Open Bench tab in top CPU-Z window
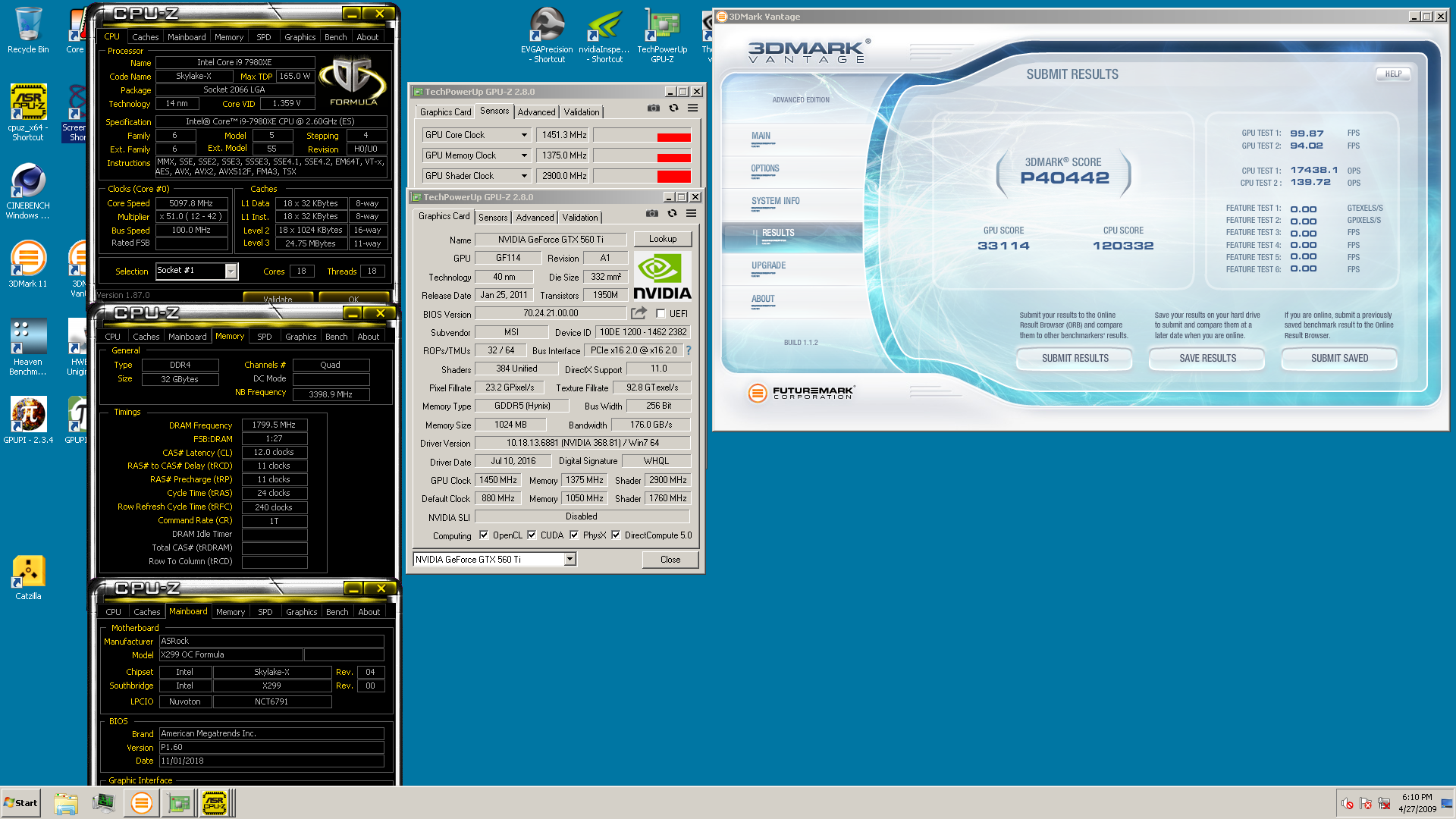Screen dimensions: 1456x819 coord(335,37)
